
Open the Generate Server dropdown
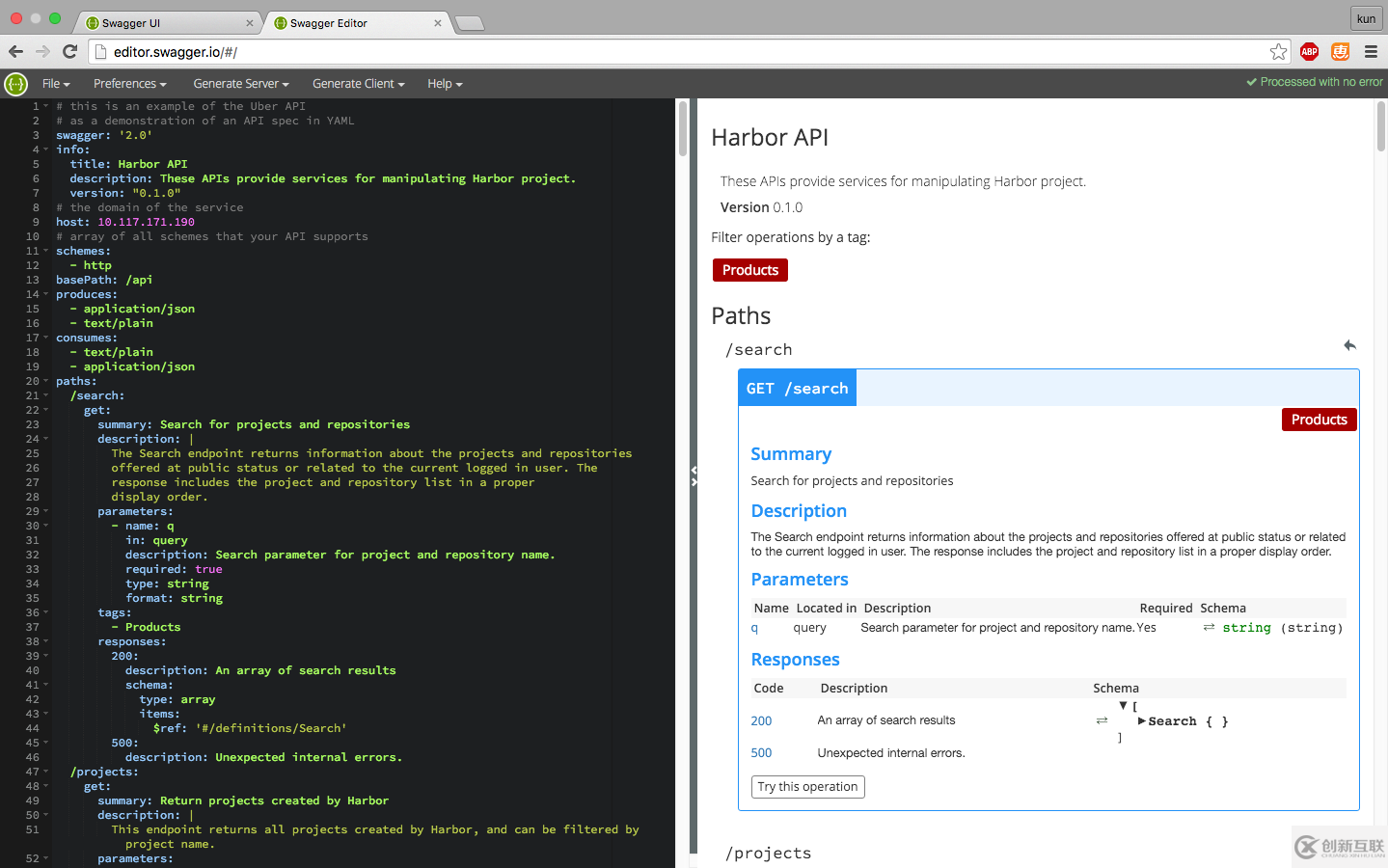click(x=240, y=84)
